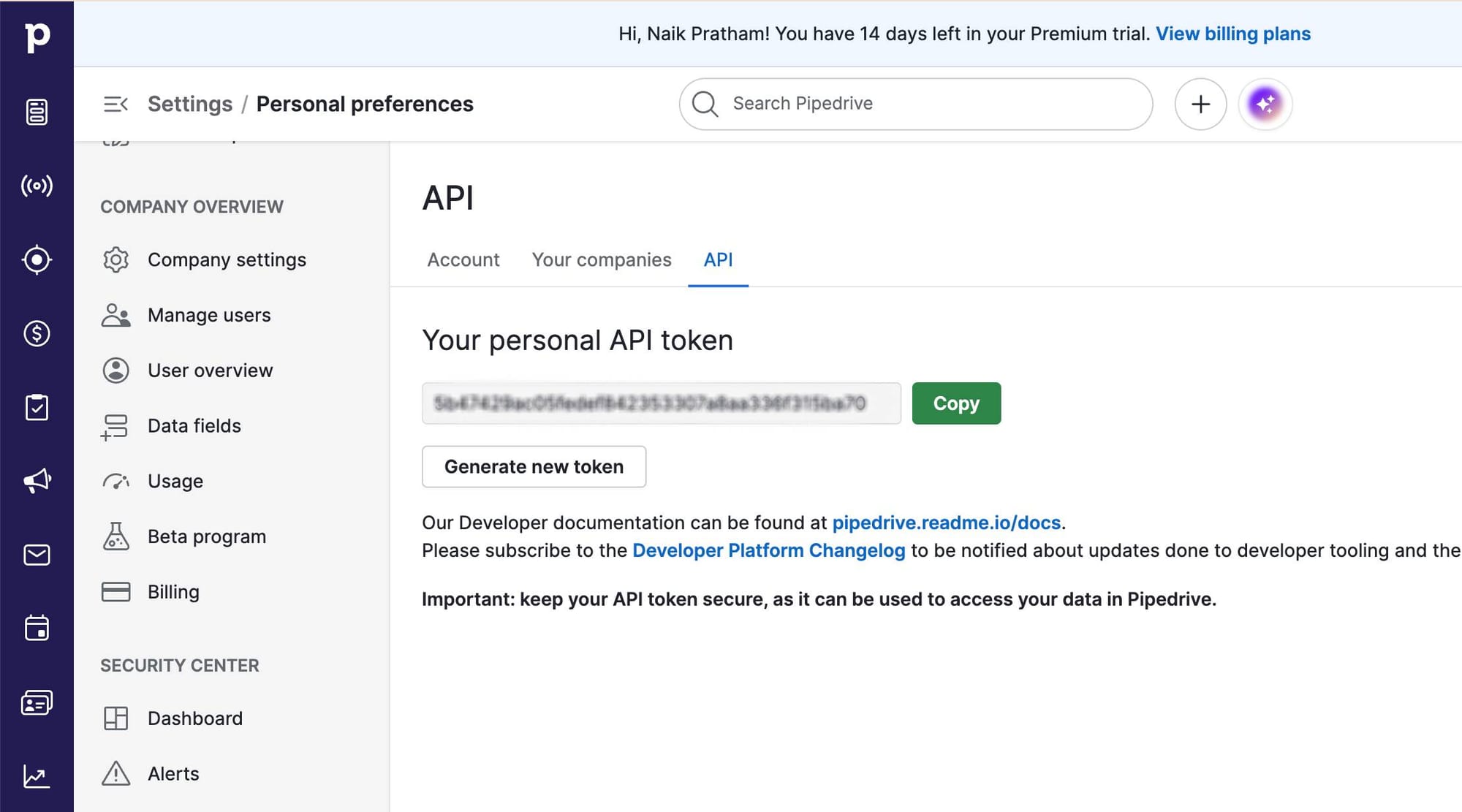This screenshot has width=1462, height=812.
Task: Open Campaigns megaphone icon
Action: click(37, 480)
